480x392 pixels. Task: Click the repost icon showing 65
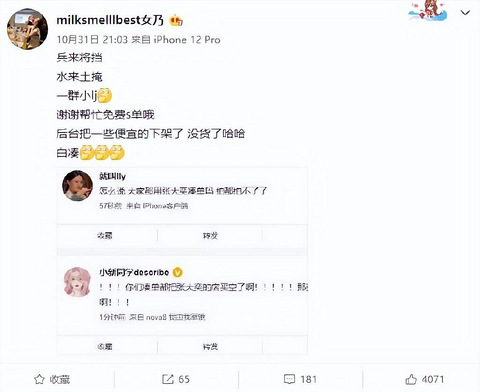click(168, 379)
